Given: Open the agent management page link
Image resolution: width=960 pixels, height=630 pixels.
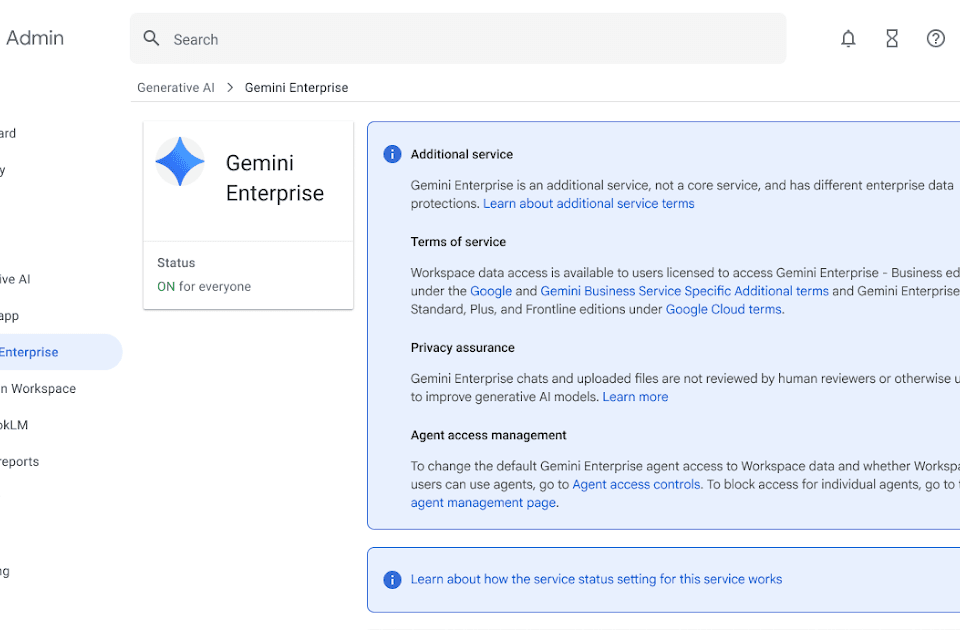Looking at the screenshot, I should [483, 503].
